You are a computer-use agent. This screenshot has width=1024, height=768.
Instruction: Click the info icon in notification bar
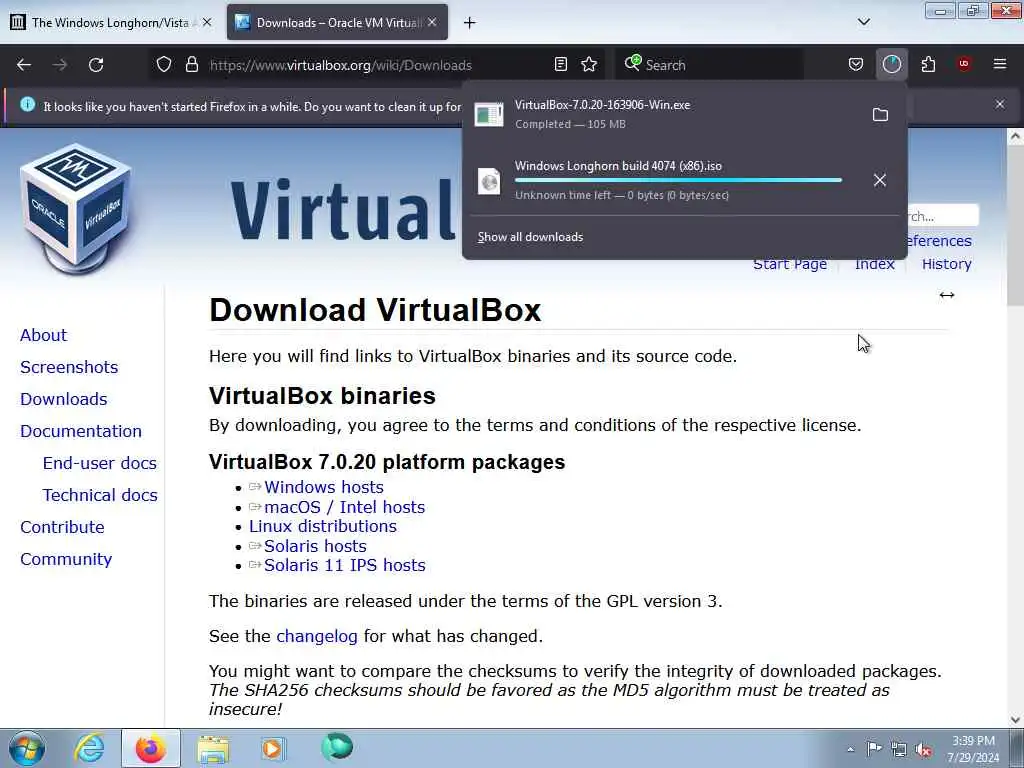click(27, 104)
